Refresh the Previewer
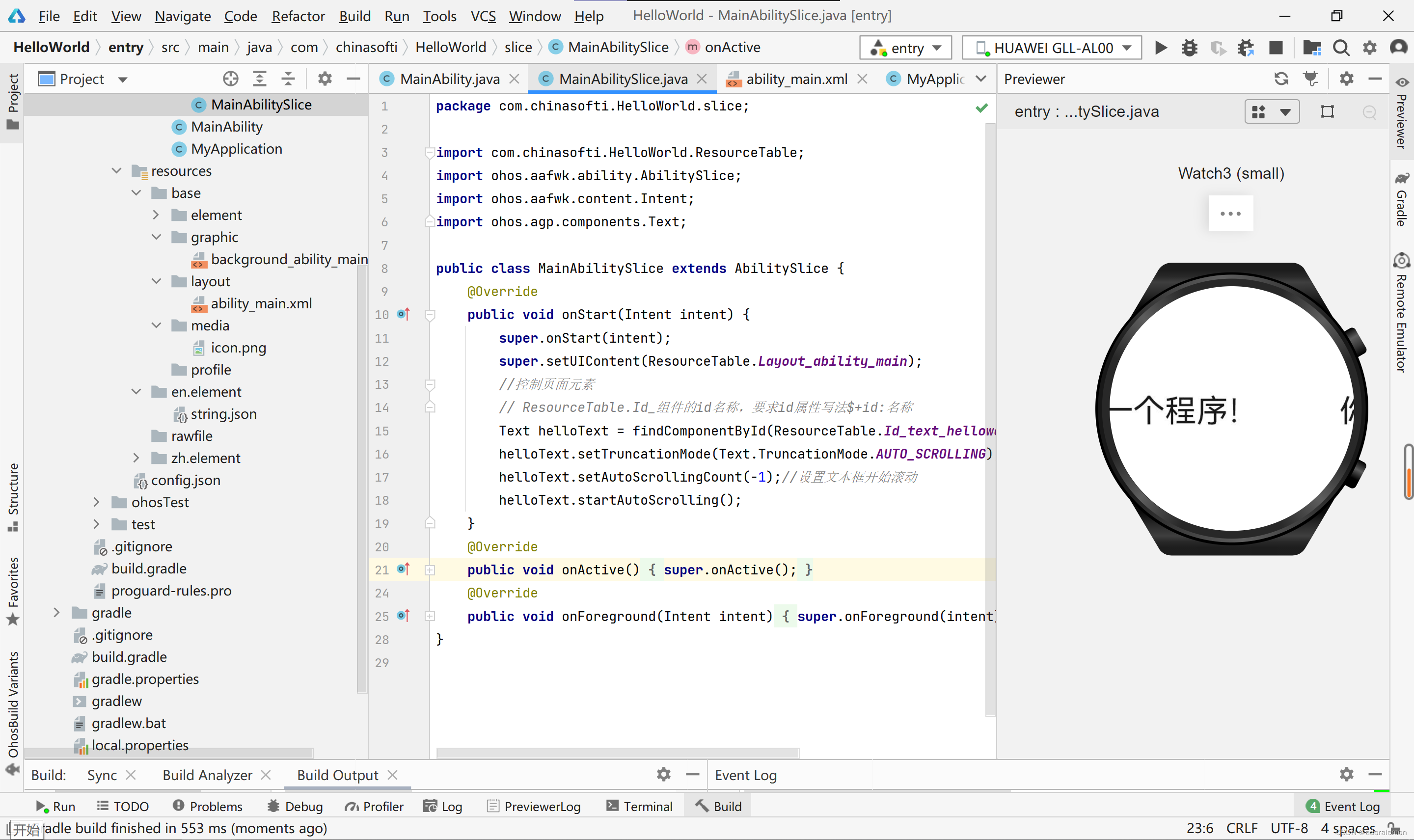The width and height of the screenshot is (1414, 840). click(1281, 79)
